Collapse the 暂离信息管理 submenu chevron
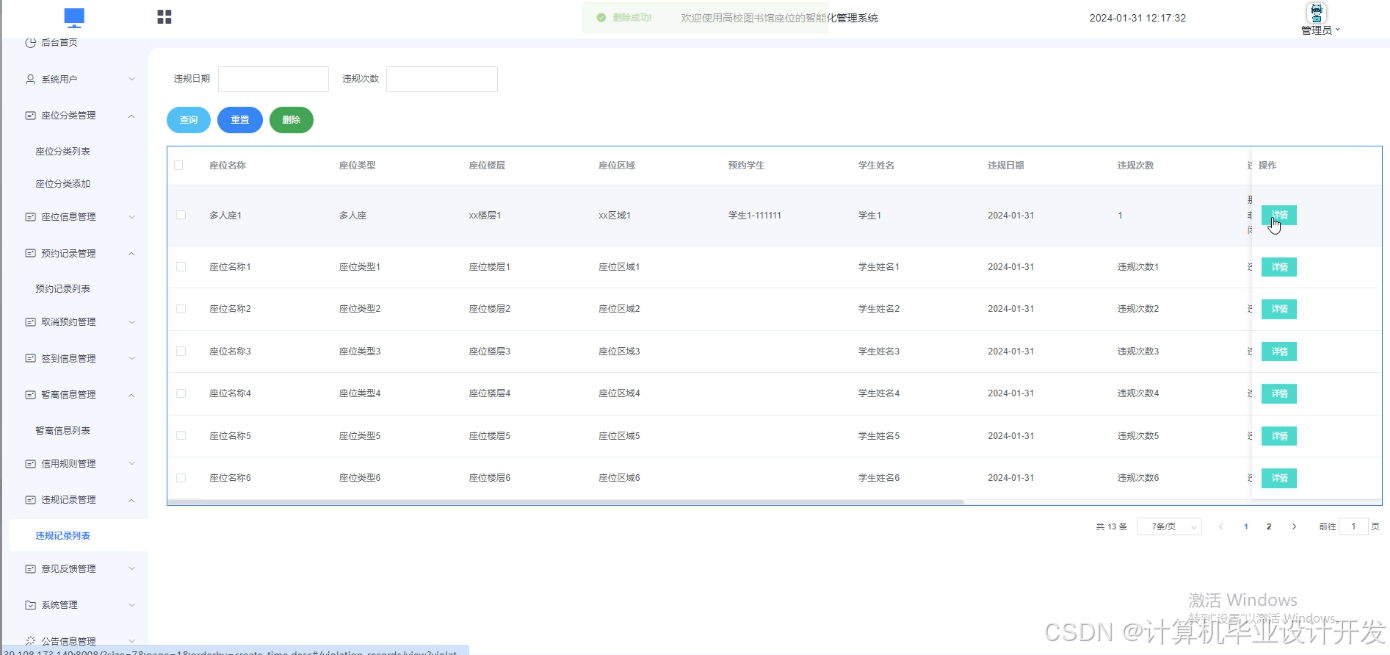Screen dimensions: 1390x655 [132, 394]
